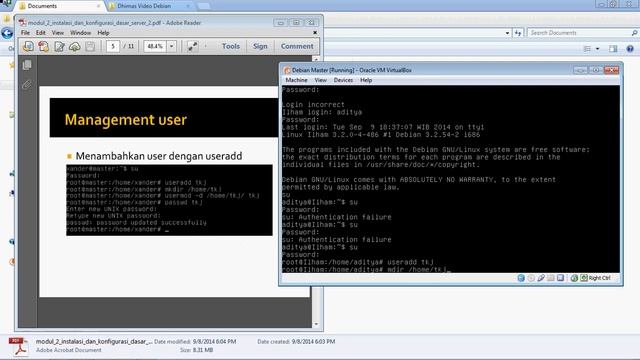Toggle the preview pane in explorer
Screen dimensions: 640x360
[613, 49]
